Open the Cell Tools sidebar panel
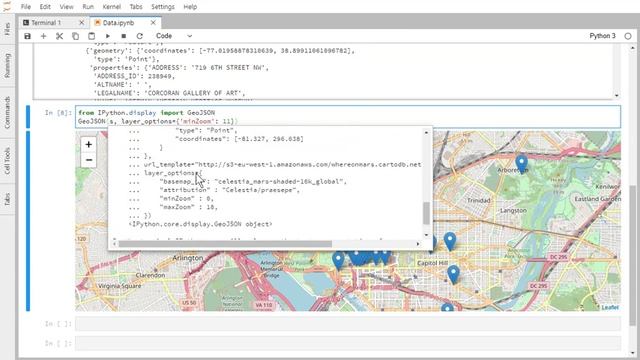The height and width of the screenshot is (360, 640). 7,161
